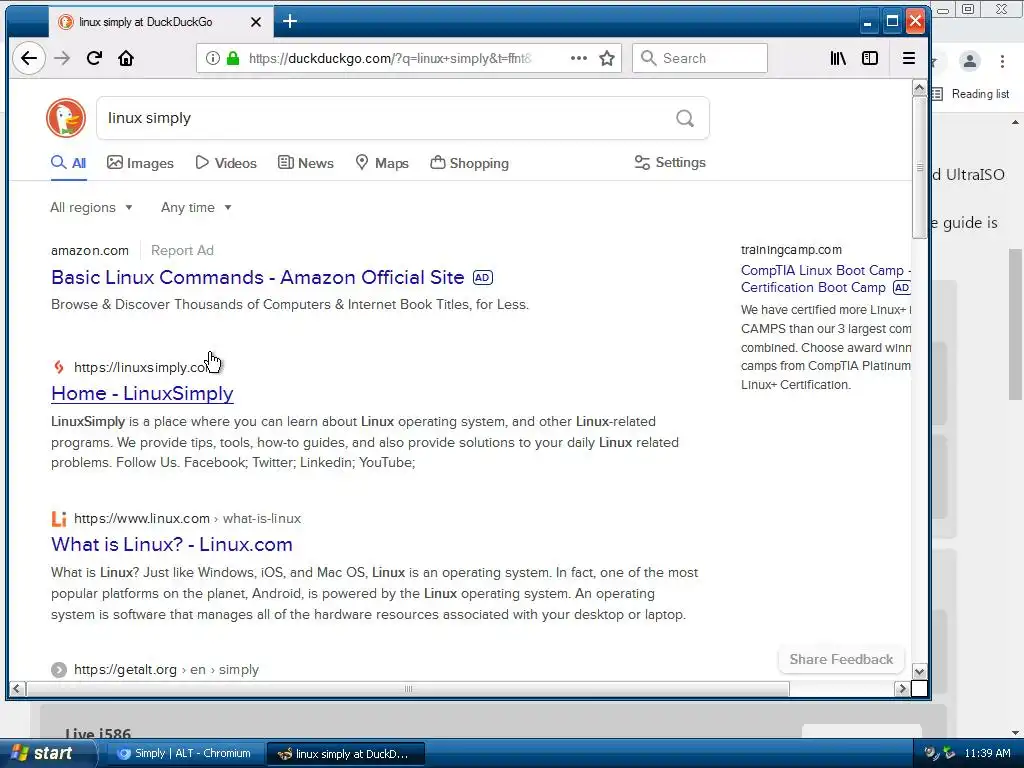
Task: Click the LinuxSimply result favicon
Action: (59, 367)
